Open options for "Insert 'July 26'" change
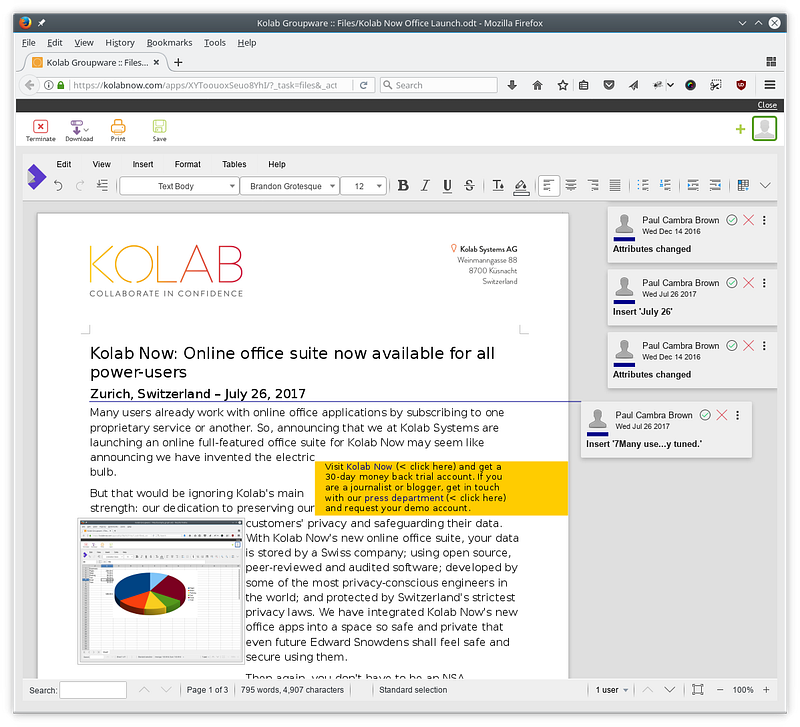 764,283
